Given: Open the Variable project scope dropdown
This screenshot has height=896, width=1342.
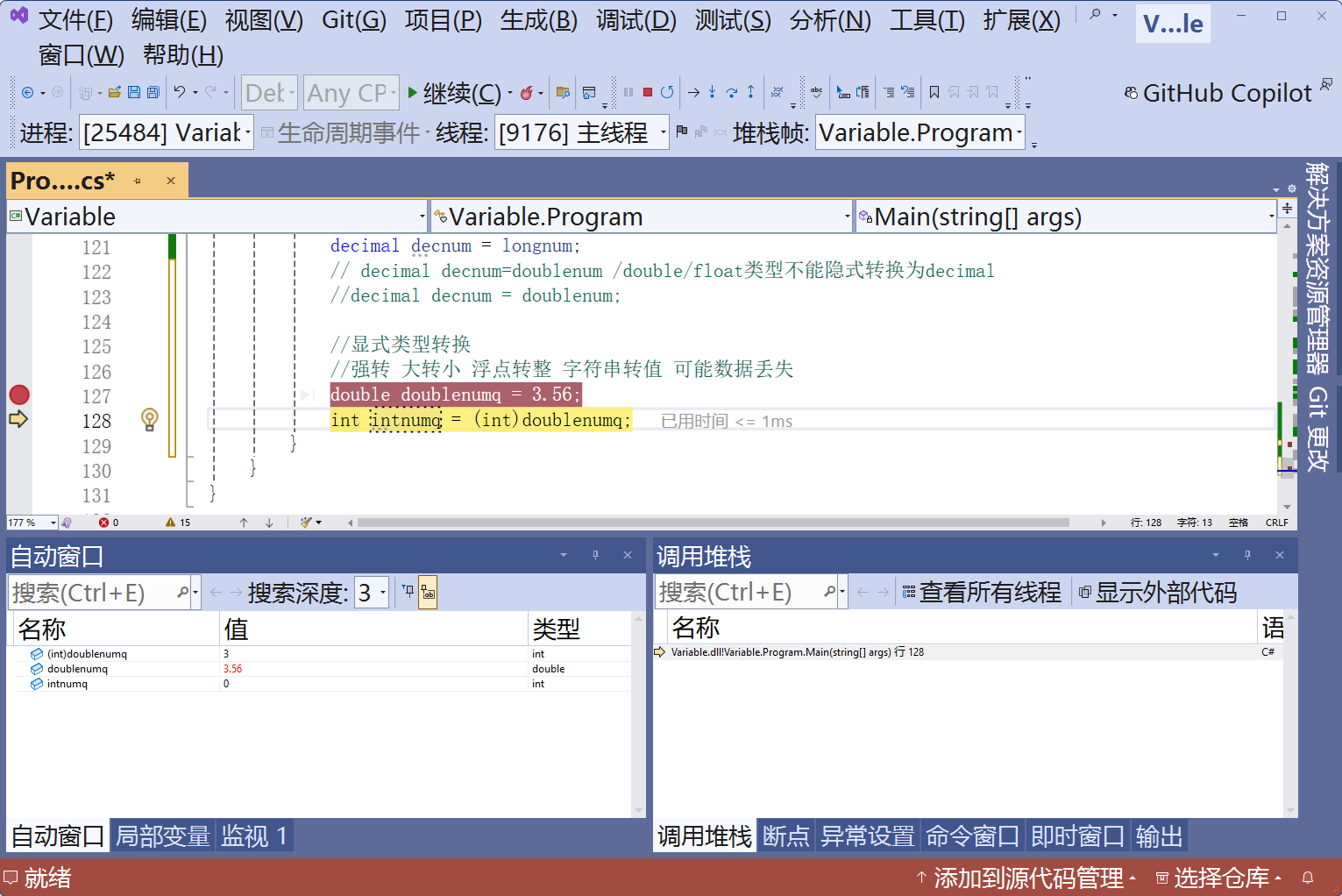Looking at the screenshot, I should [217, 217].
